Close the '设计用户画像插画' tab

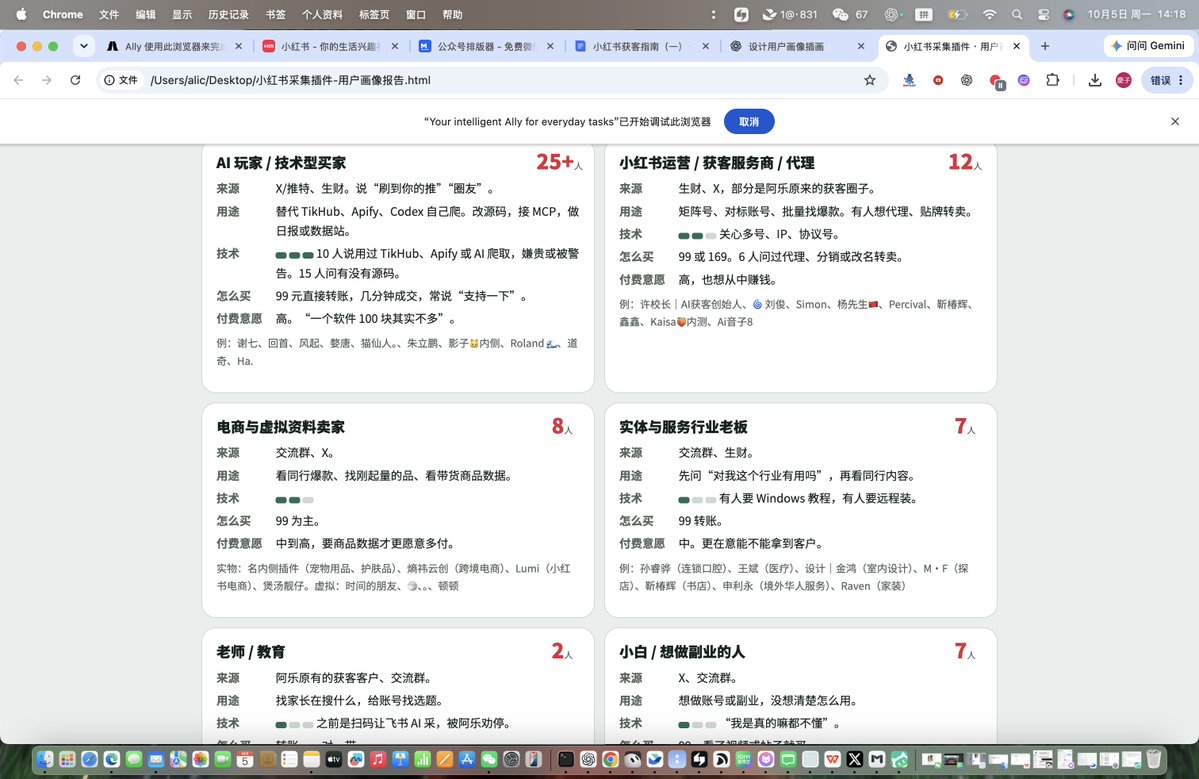click(x=861, y=46)
